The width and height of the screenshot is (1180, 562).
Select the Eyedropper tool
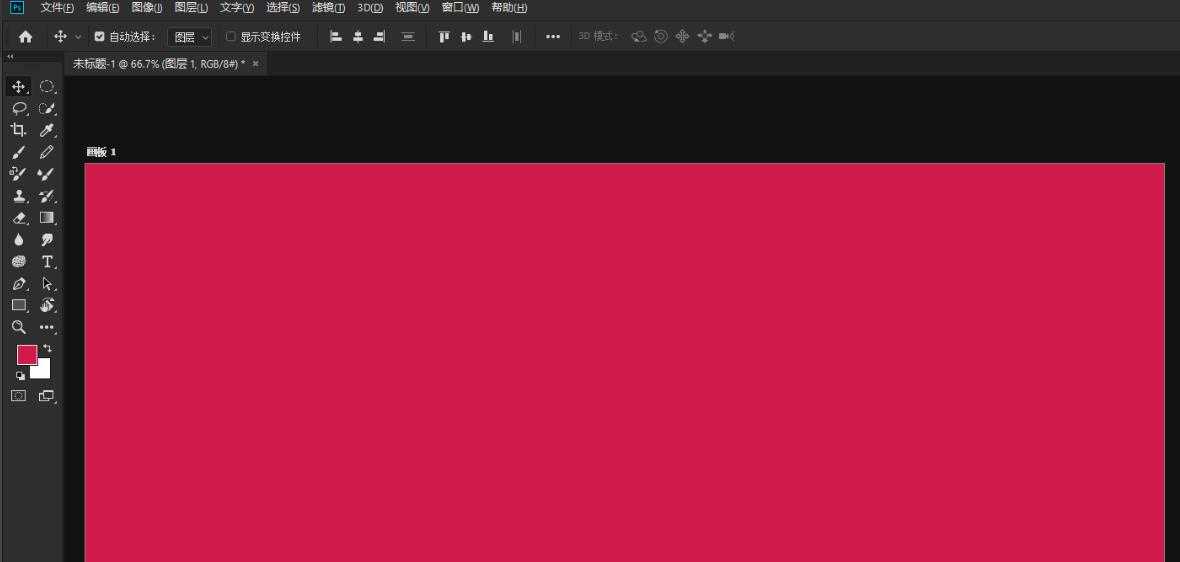point(46,130)
